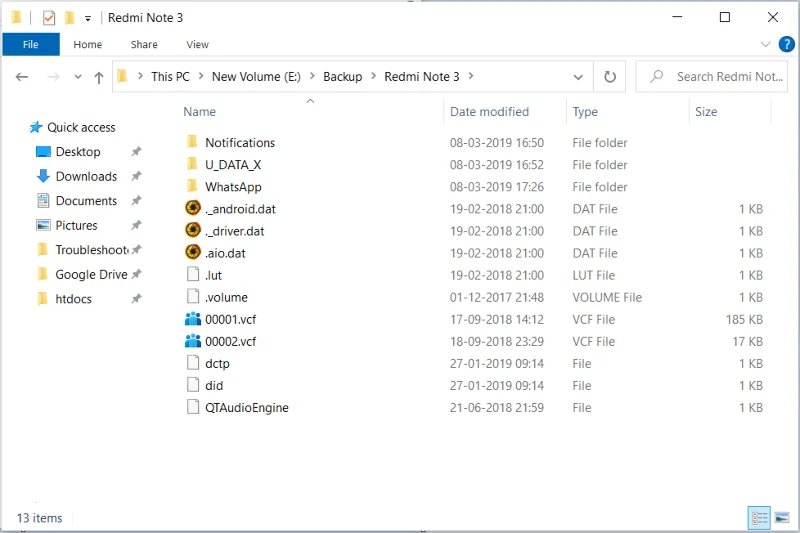Switch to the Share ribbon tab
This screenshot has width=800, height=533.
[144, 44]
